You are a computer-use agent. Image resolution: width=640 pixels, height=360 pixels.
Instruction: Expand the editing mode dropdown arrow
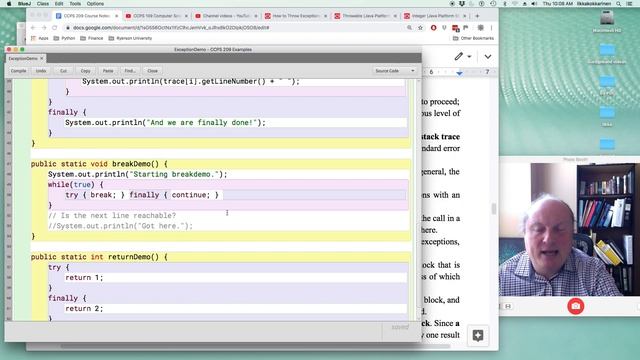pyautogui.click(x=469, y=57)
